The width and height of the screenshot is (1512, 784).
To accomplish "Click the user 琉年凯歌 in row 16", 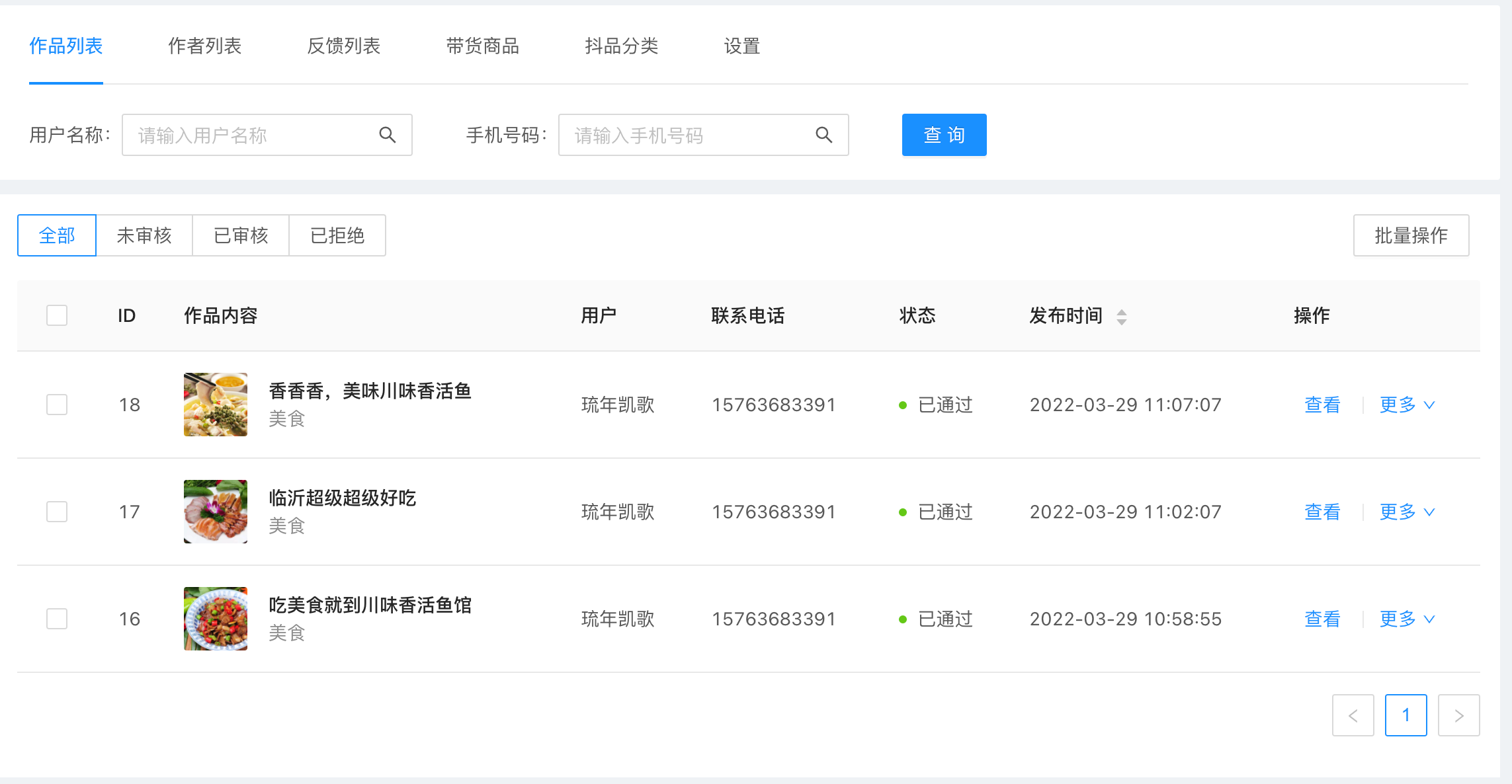I will pyautogui.click(x=618, y=619).
